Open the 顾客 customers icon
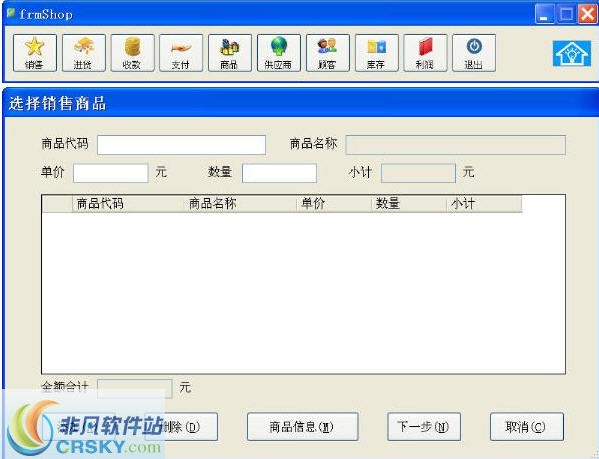The image size is (599, 459). click(328, 53)
